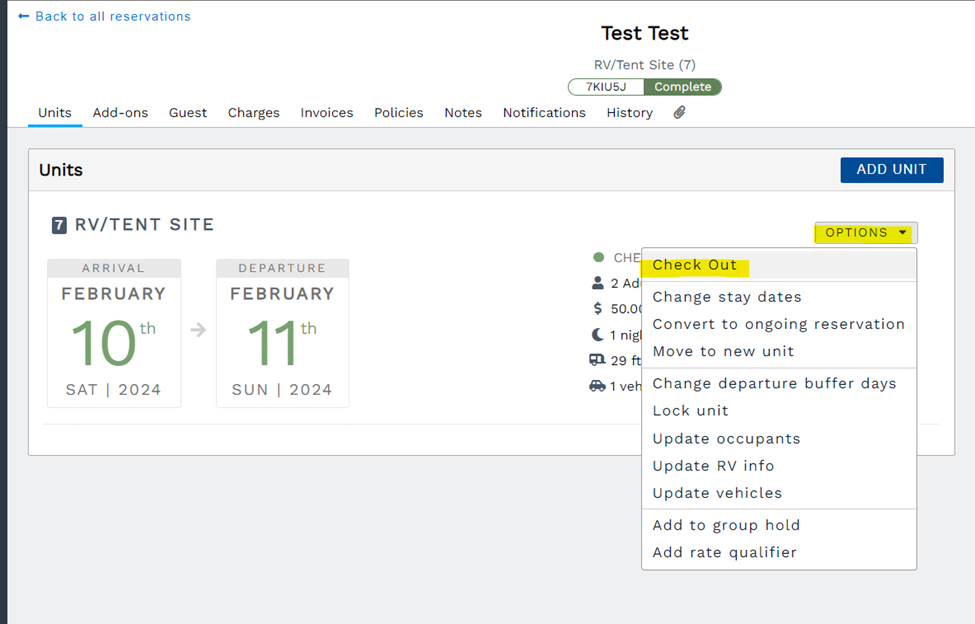Go to the History tab
The image size is (975, 624).
point(629,112)
